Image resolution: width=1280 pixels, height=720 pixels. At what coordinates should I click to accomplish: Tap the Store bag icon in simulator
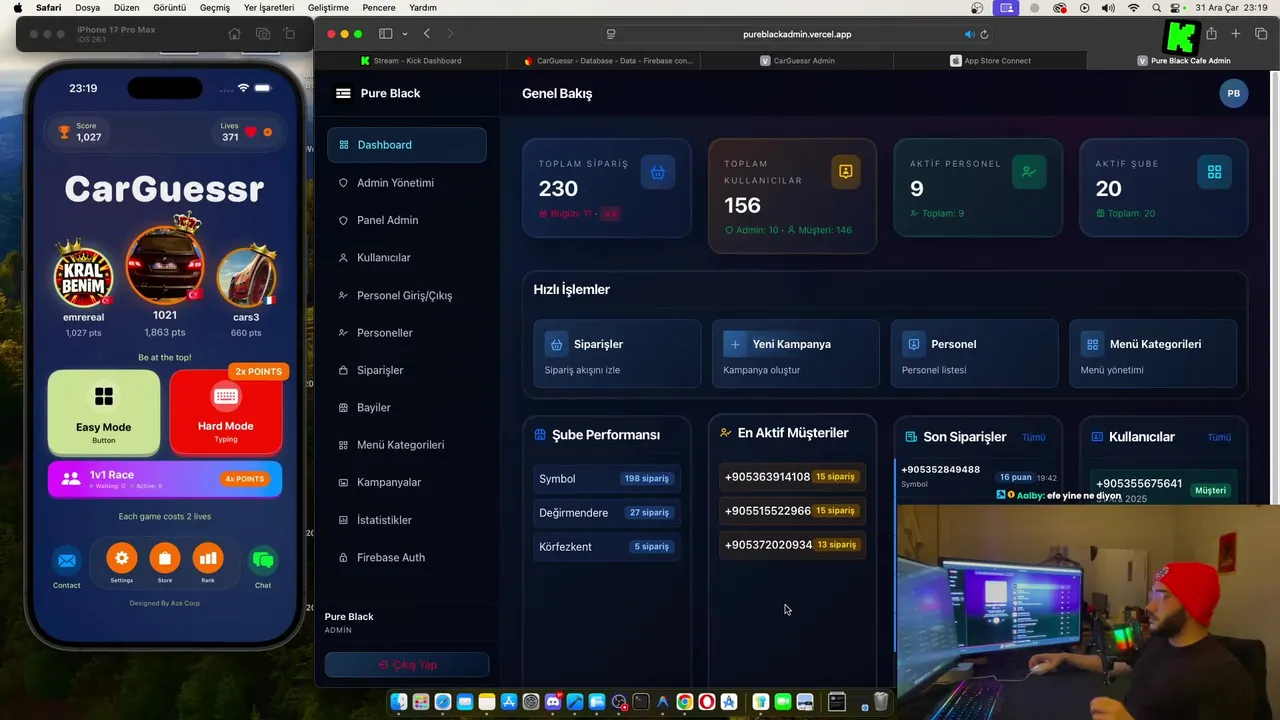click(x=165, y=558)
